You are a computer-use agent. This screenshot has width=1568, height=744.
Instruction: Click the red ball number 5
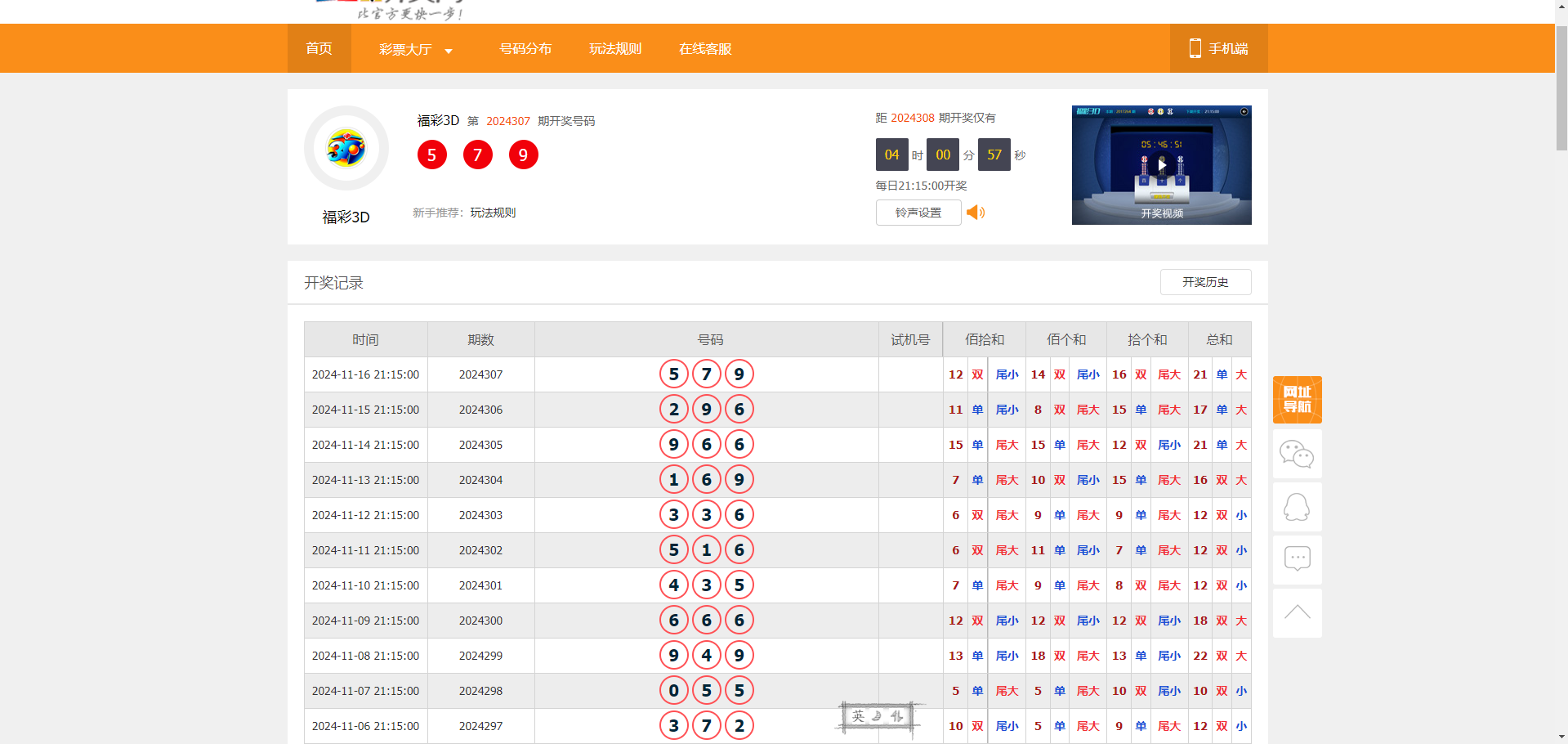click(432, 155)
